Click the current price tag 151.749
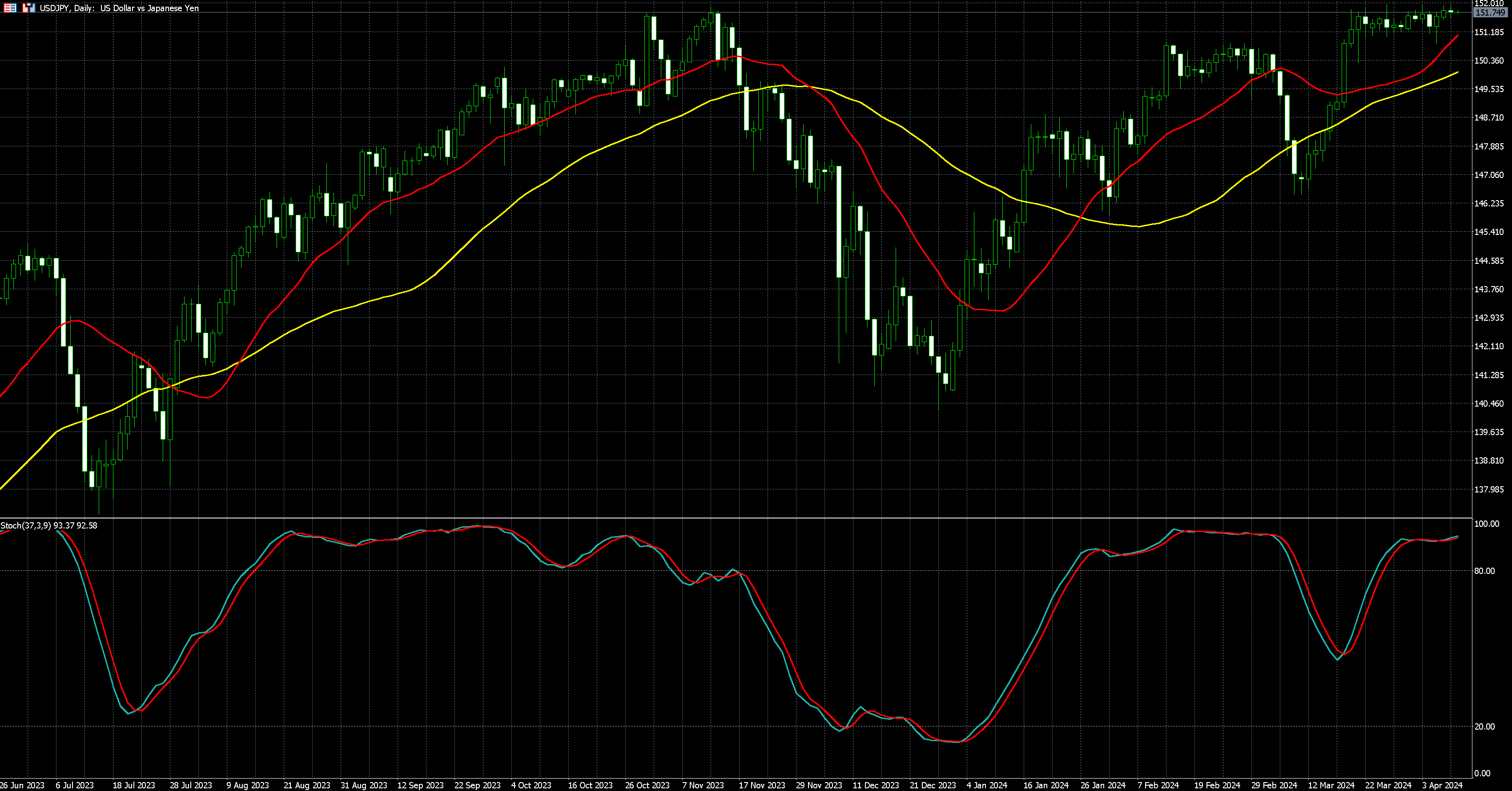This screenshot has height=791, width=1512. (1490, 13)
